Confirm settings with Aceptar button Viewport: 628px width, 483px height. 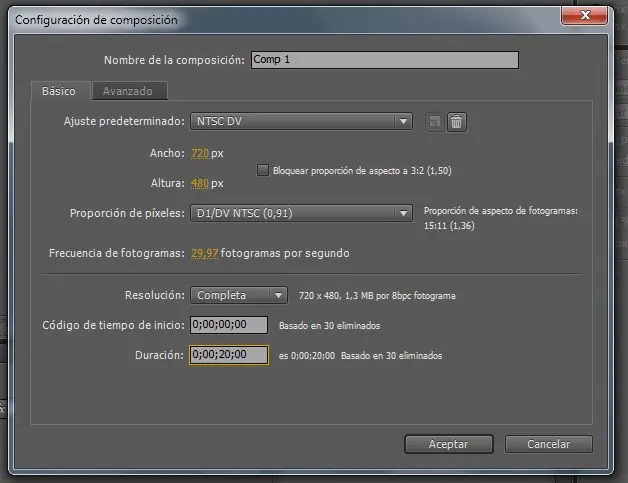449,444
